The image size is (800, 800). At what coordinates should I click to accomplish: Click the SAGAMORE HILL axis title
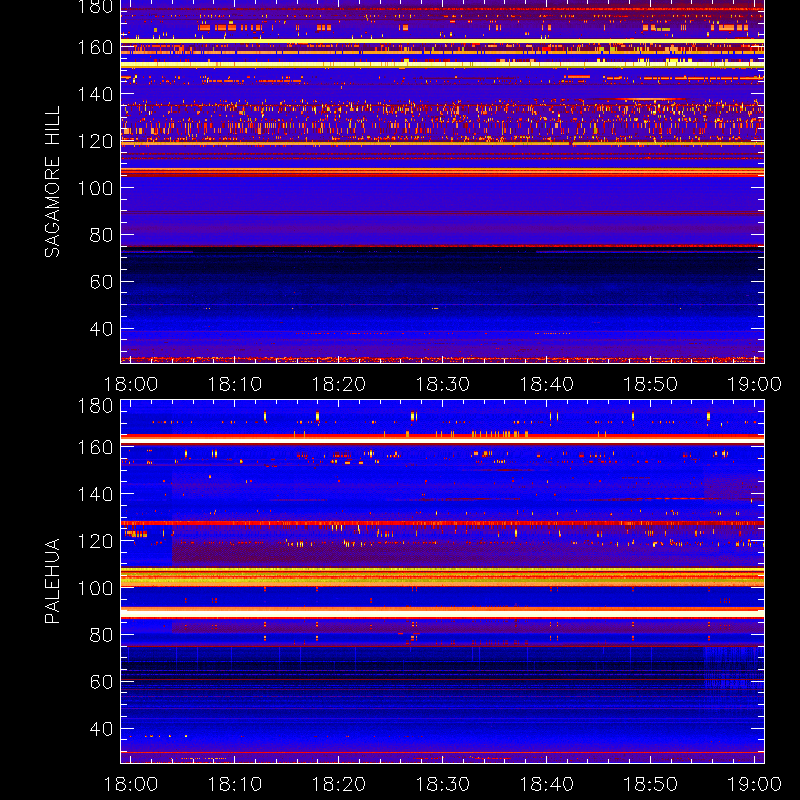click(52, 182)
